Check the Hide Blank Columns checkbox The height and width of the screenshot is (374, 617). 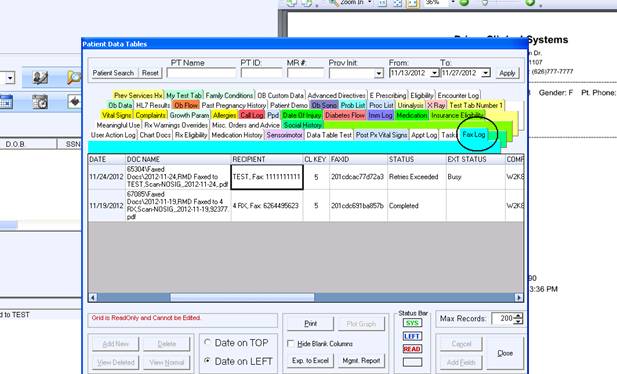[291, 344]
